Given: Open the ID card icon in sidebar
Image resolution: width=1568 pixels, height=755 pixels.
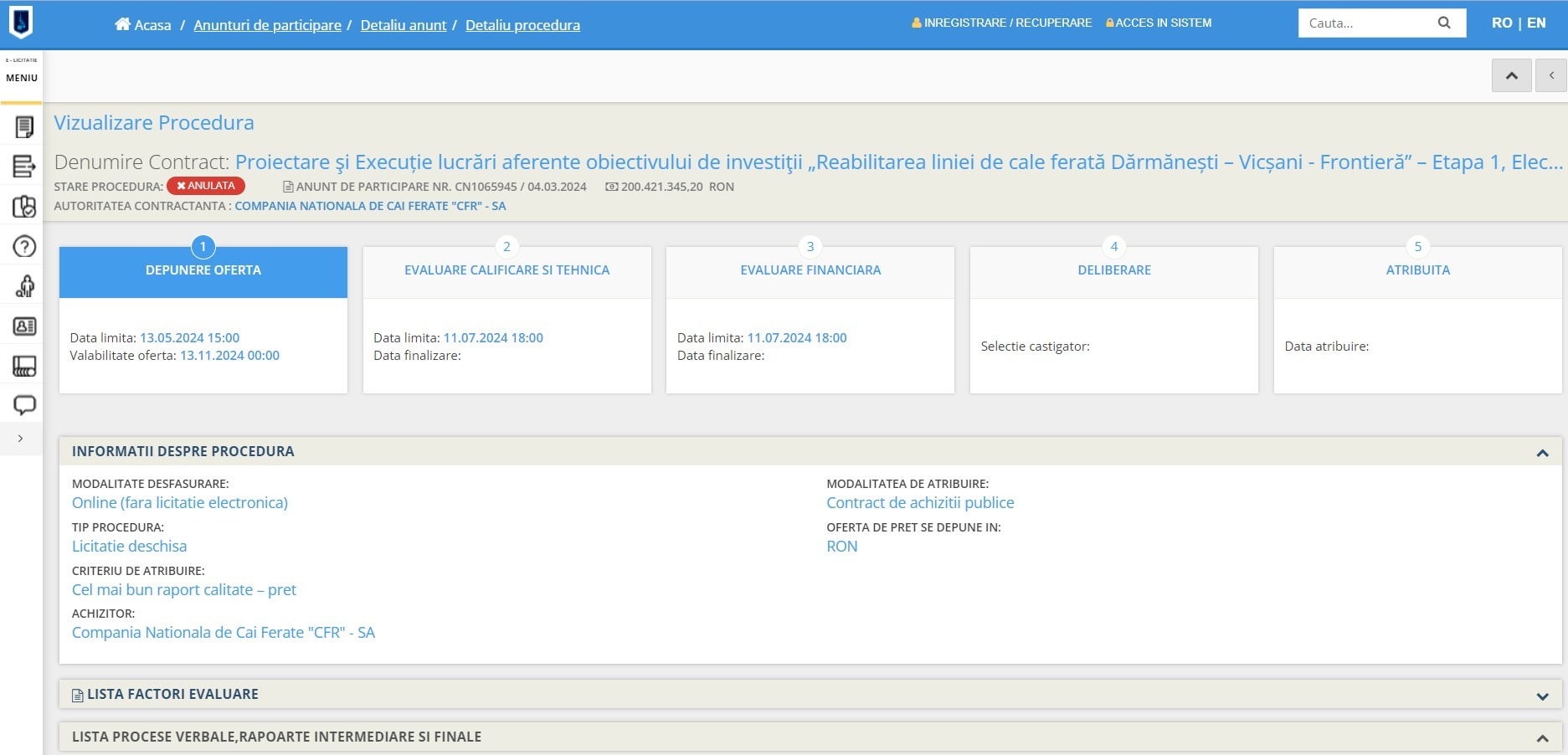Looking at the screenshot, I should [x=24, y=326].
